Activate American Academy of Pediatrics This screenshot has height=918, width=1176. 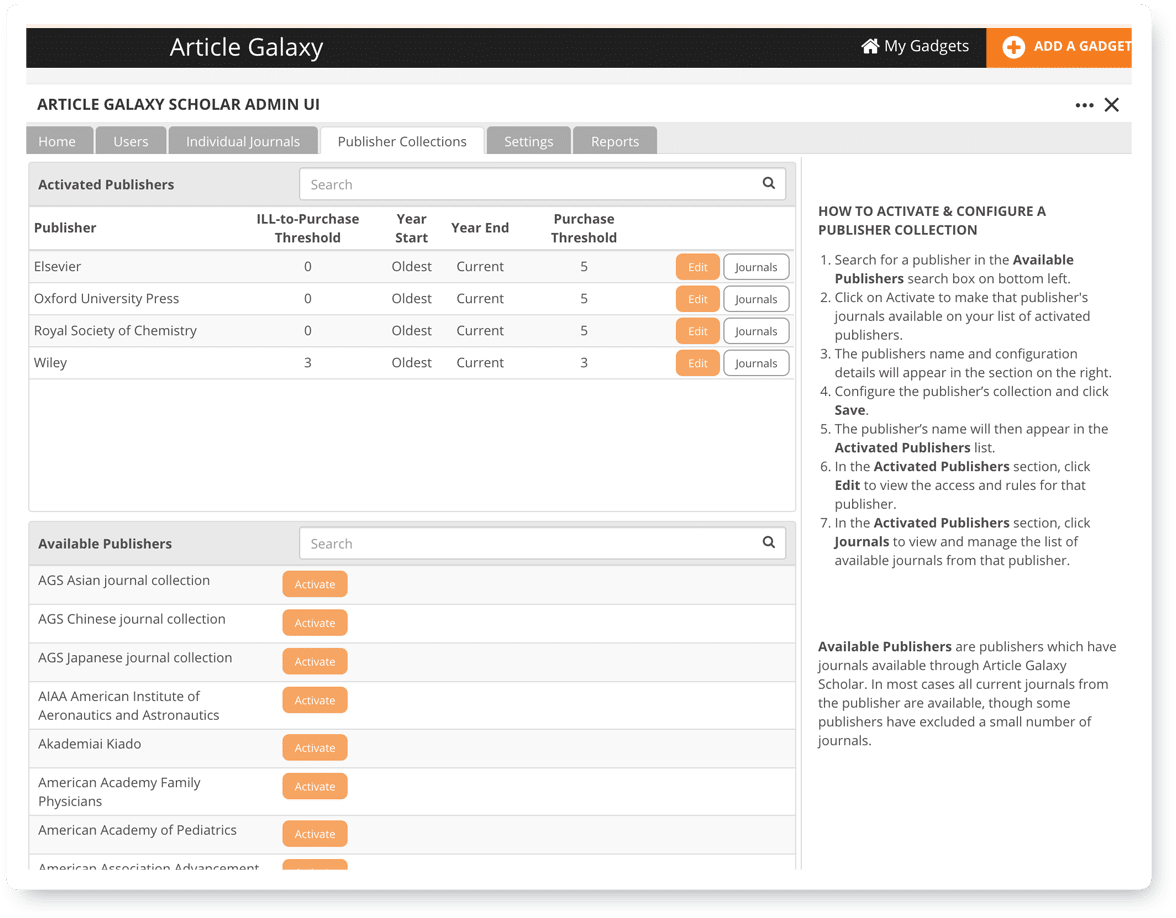pos(315,834)
